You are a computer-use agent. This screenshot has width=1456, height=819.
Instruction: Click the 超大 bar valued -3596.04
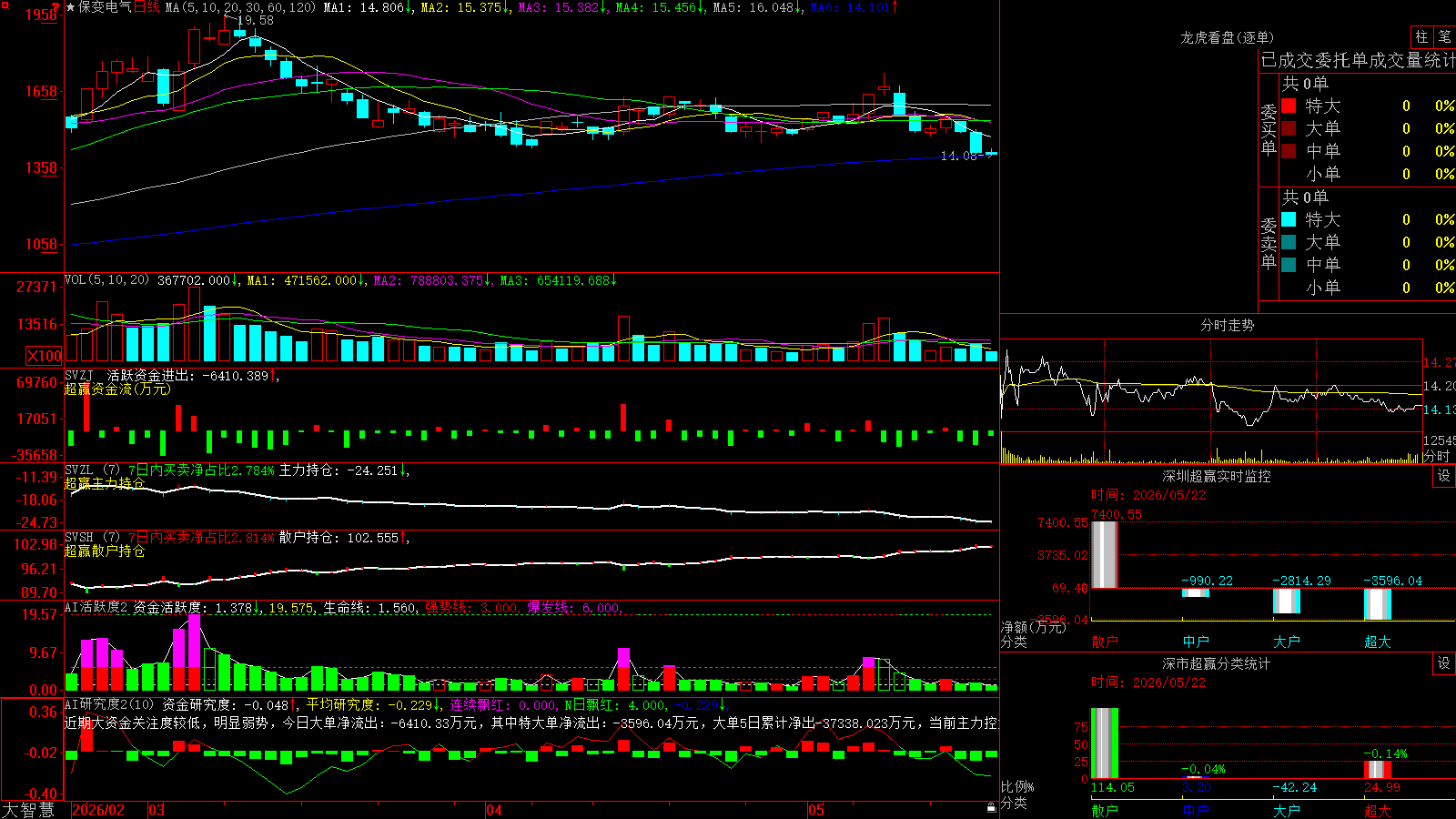1378,604
